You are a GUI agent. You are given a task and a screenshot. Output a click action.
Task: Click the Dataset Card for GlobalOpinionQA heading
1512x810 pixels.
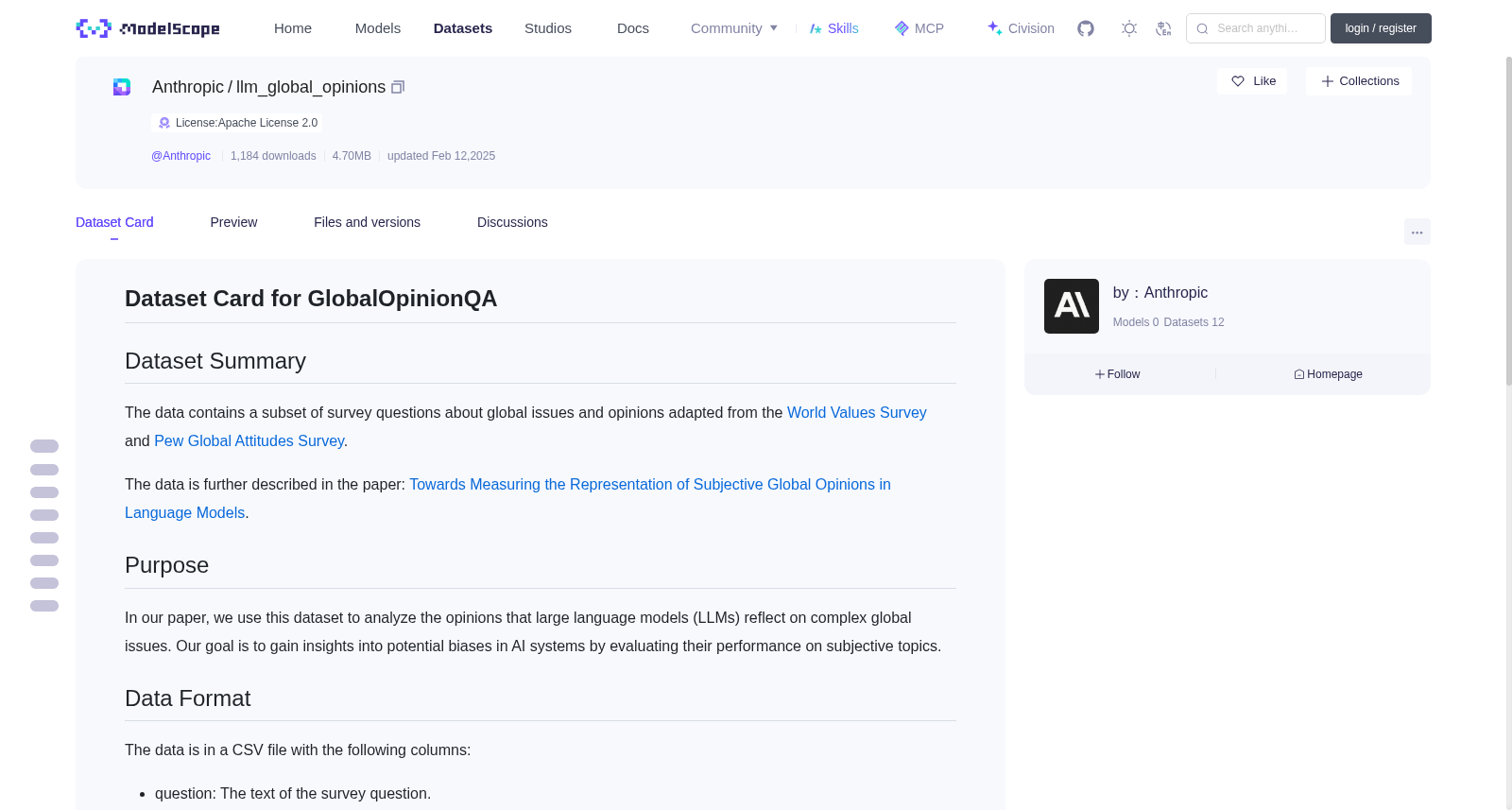[311, 299]
